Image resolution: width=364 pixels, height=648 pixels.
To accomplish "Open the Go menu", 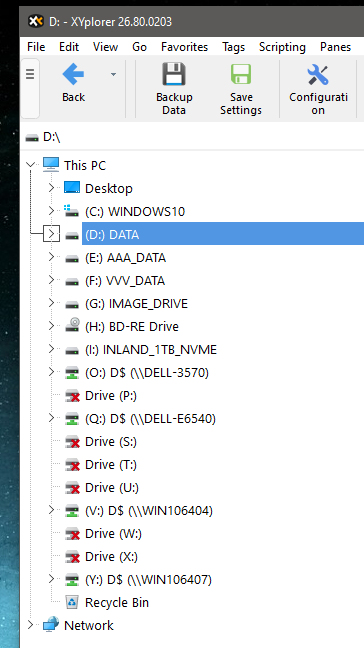I will tap(139, 47).
